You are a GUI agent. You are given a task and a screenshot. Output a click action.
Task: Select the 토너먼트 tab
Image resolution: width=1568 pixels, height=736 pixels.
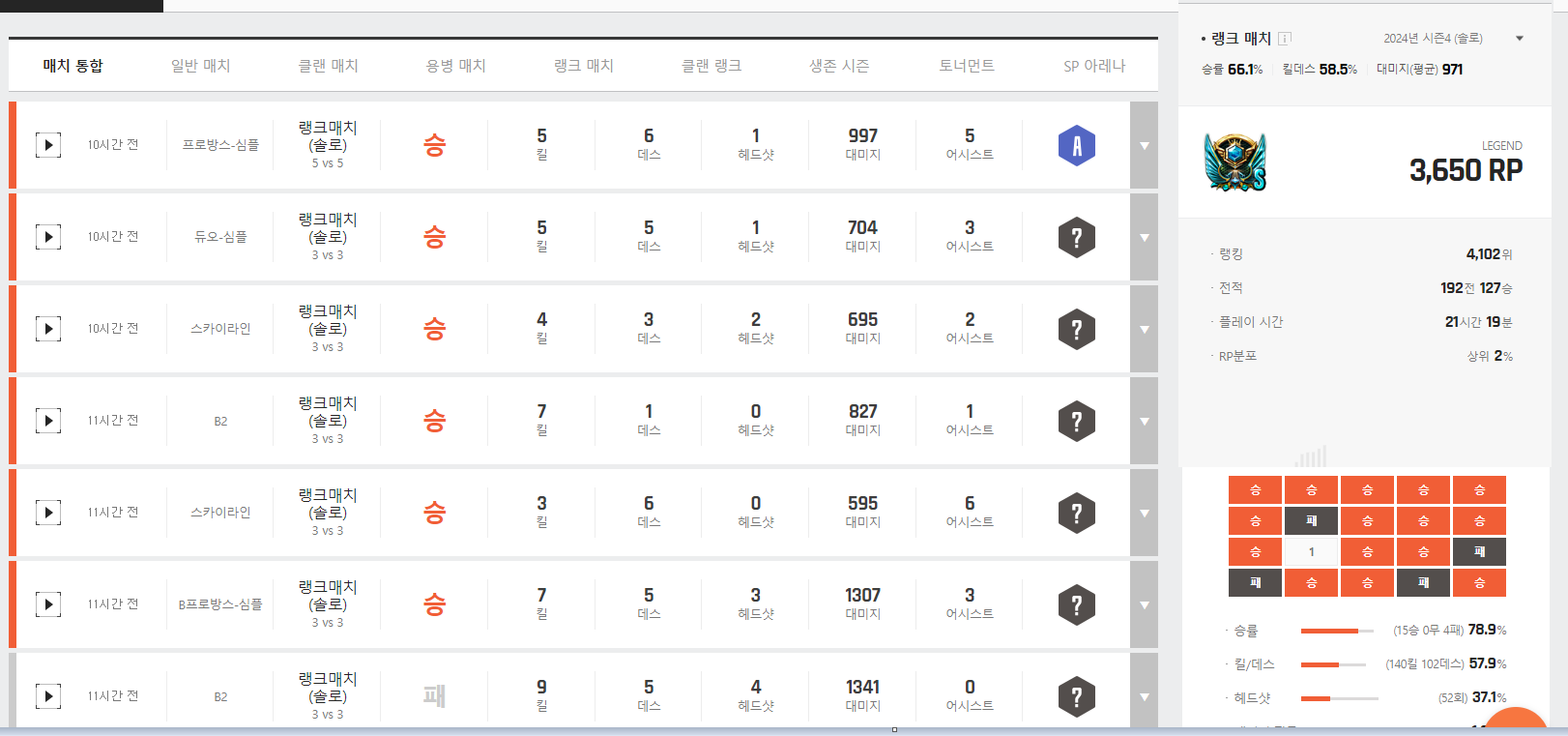coord(967,66)
